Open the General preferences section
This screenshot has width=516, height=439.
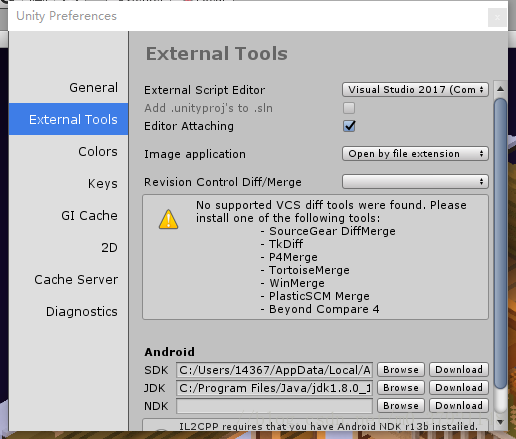[93, 88]
